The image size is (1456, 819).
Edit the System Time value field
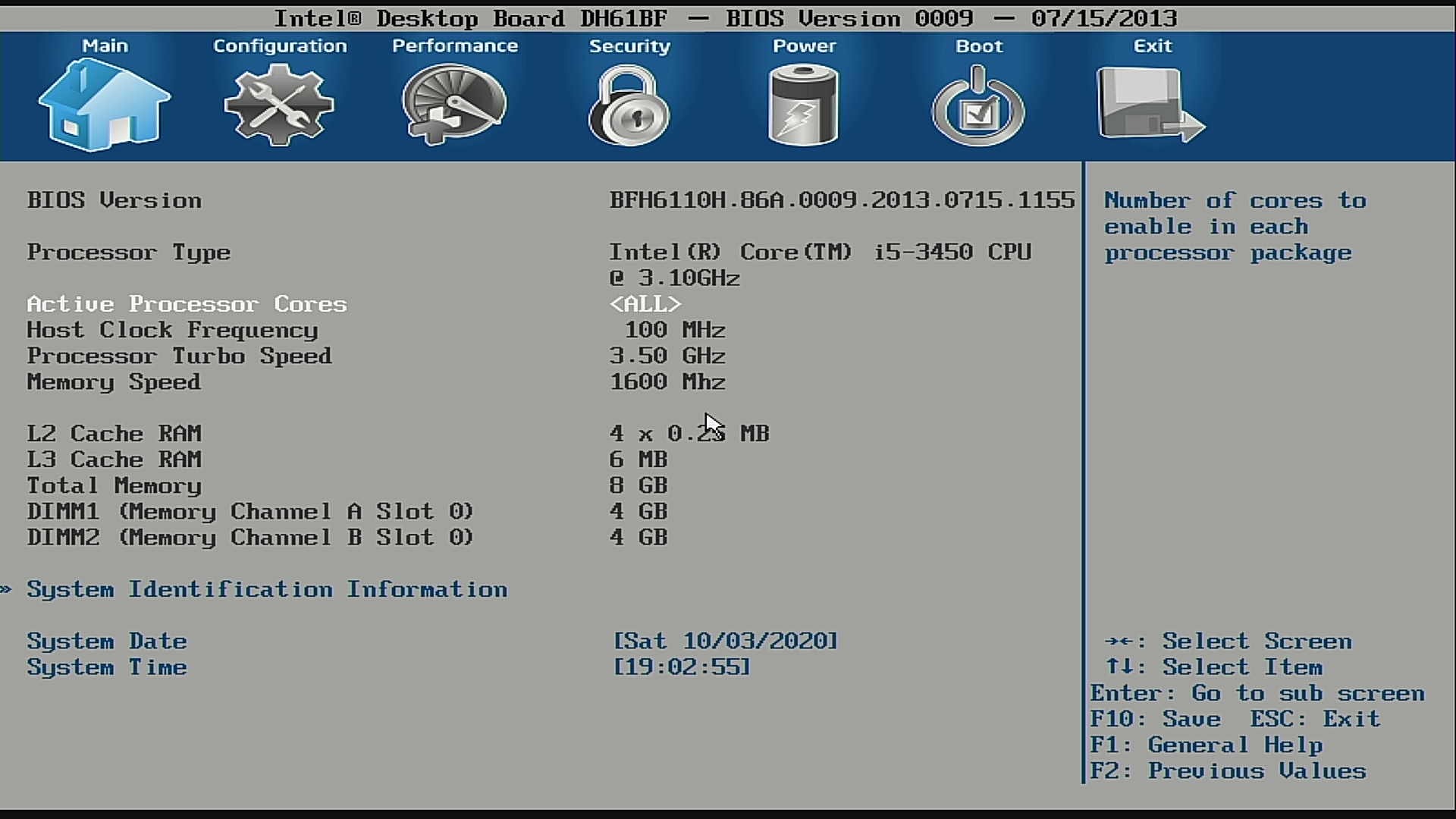click(x=682, y=667)
